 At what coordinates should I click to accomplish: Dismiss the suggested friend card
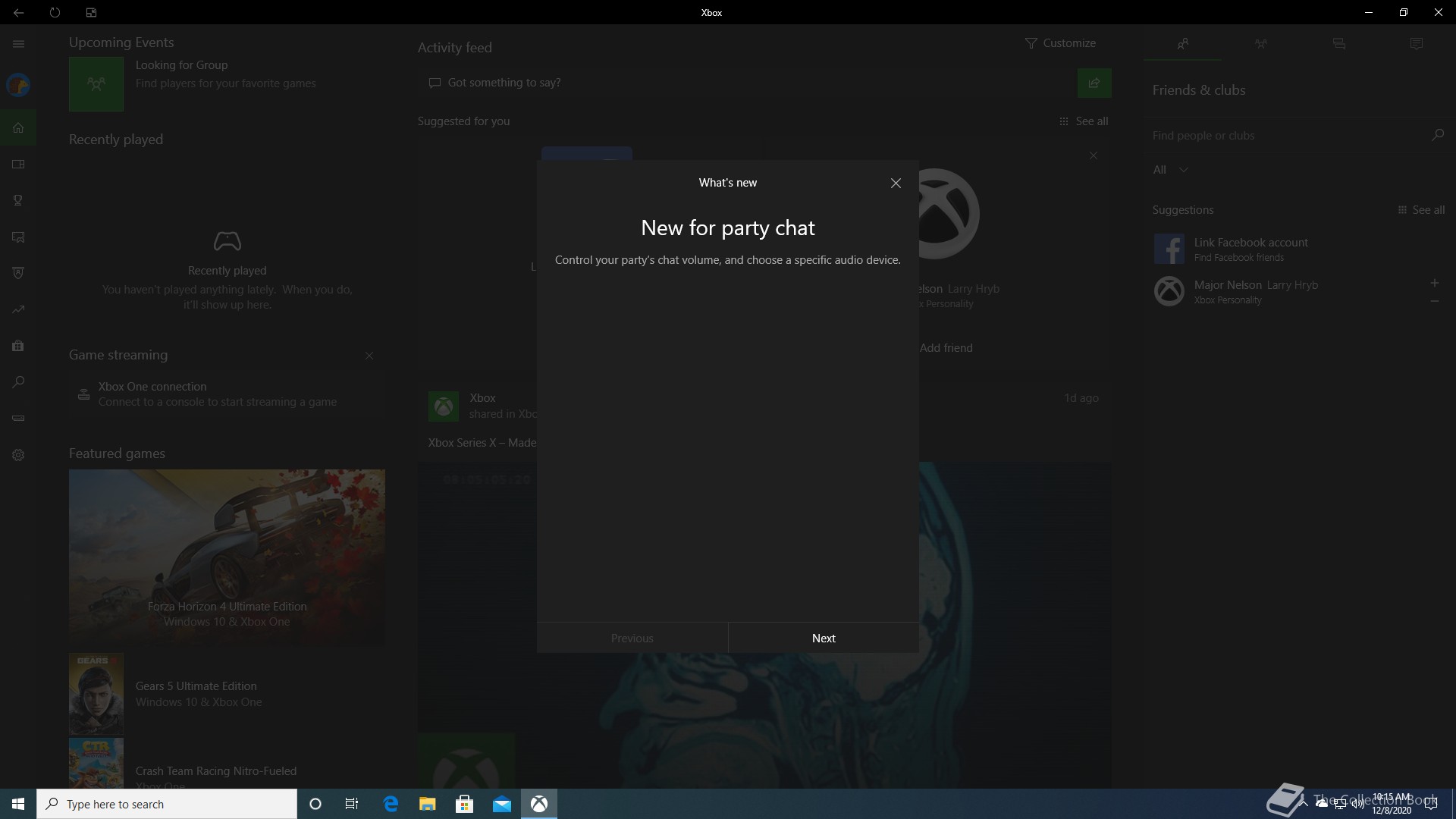coord(1093,155)
